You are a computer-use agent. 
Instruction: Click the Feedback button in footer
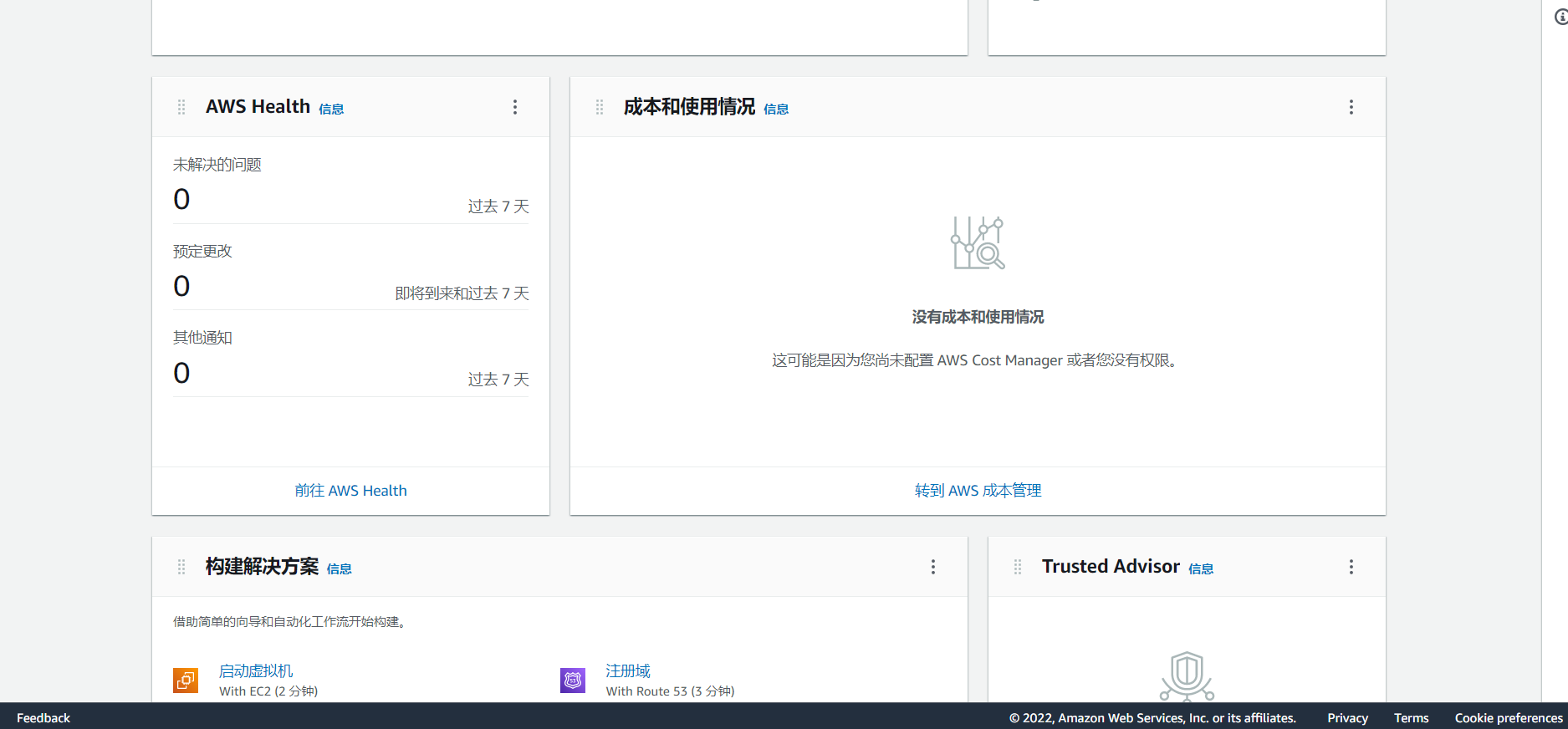pos(43,718)
